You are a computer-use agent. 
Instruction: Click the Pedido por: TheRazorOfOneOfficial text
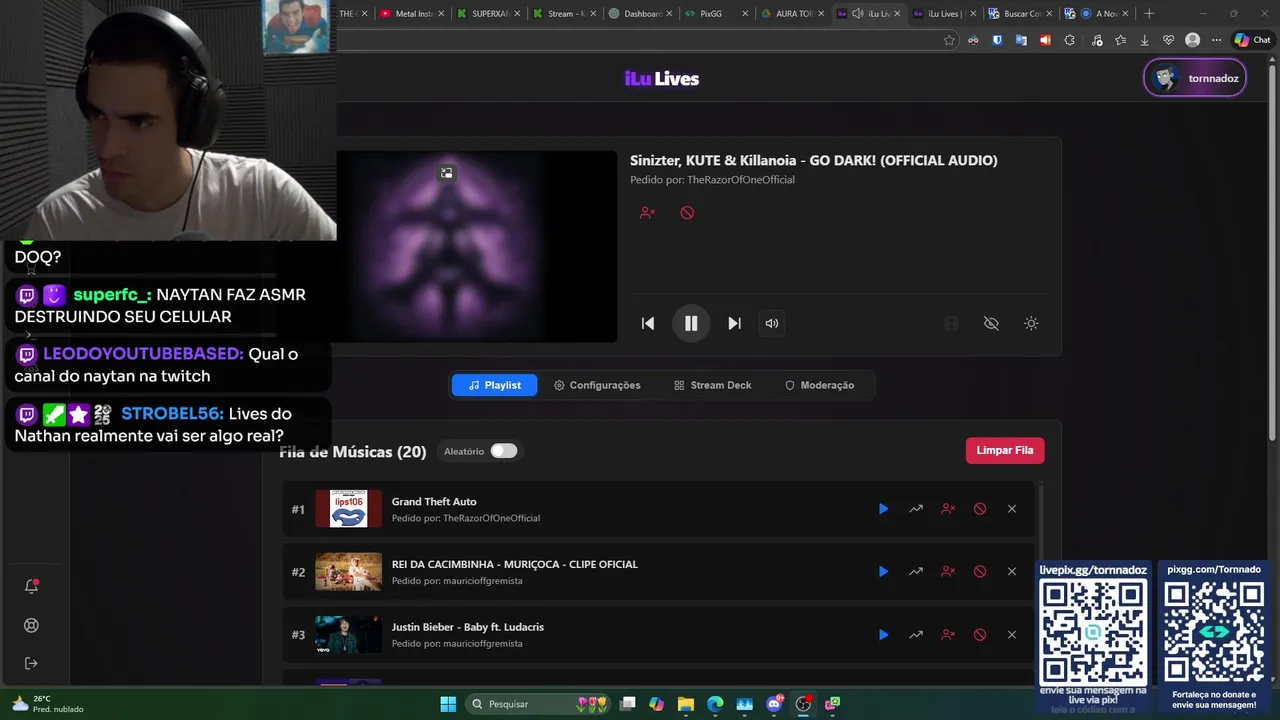(x=712, y=180)
